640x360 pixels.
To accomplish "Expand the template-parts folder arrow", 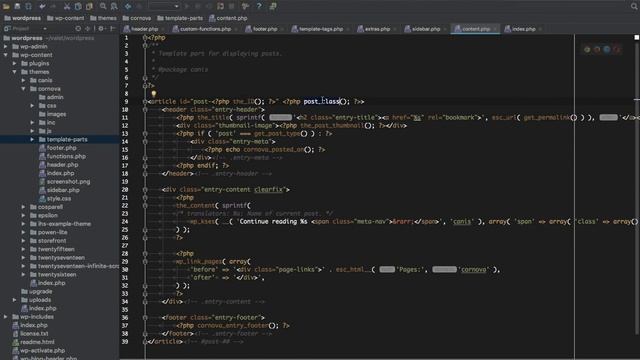I will (x=32, y=140).
